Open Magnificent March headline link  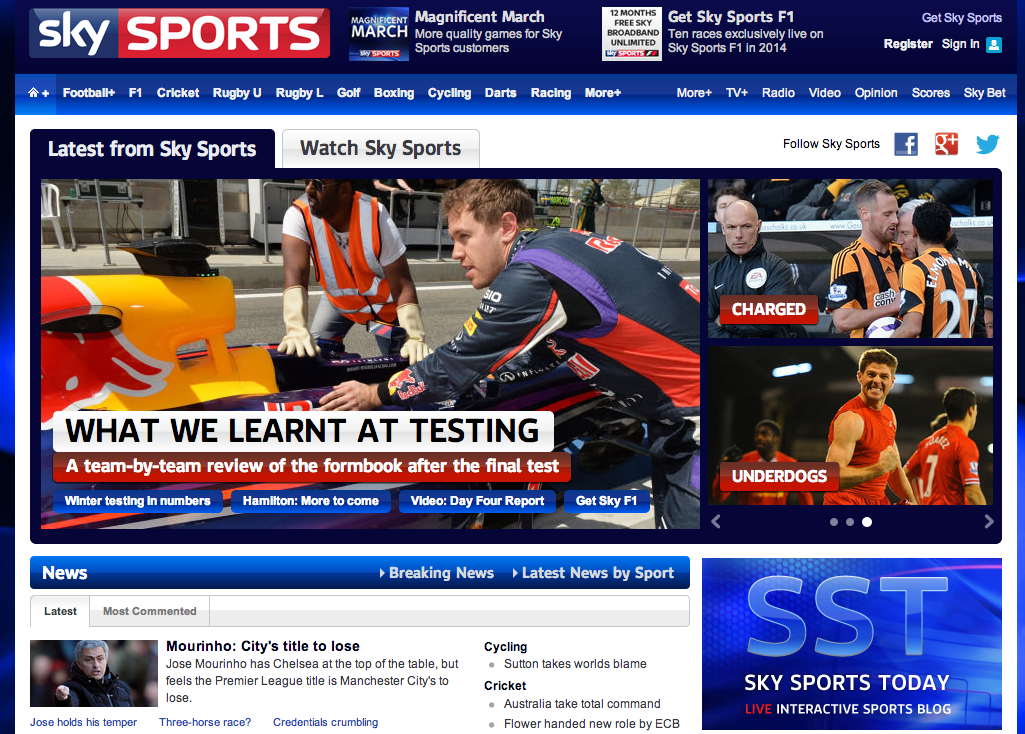click(x=480, y=17)
